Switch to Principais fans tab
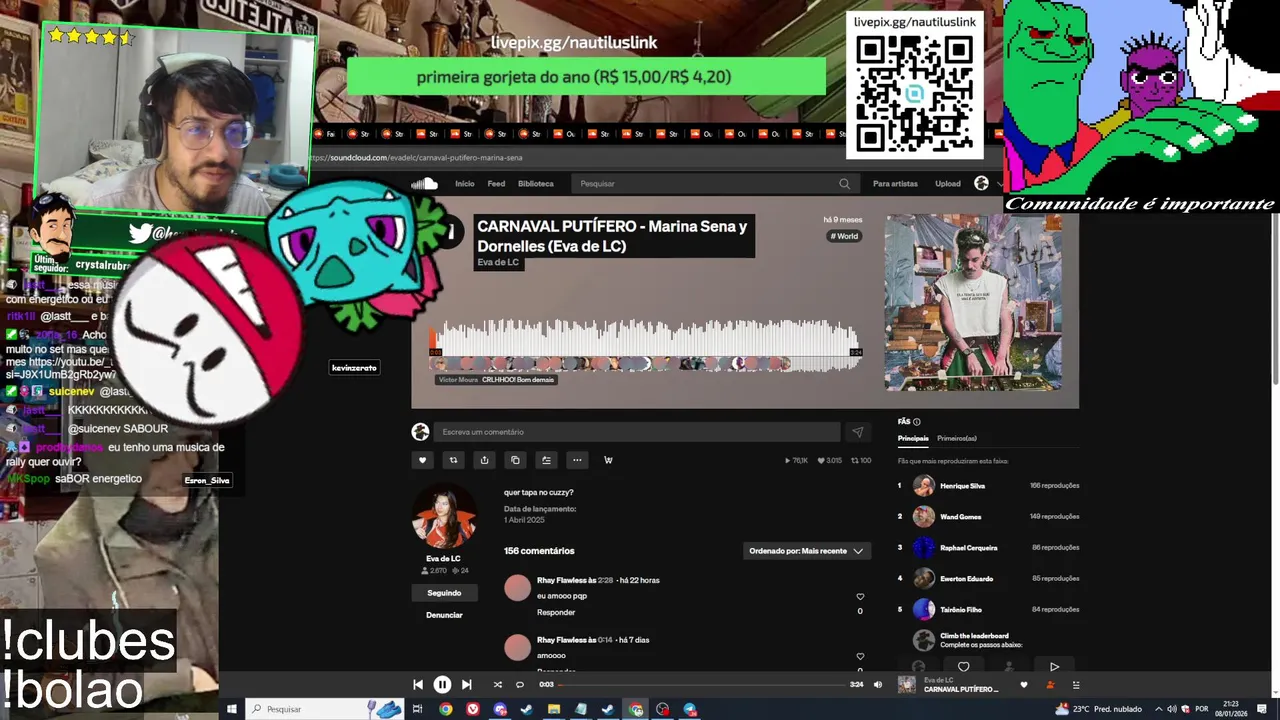Screen dimensions: 1280x720 [x=913, y=438]
